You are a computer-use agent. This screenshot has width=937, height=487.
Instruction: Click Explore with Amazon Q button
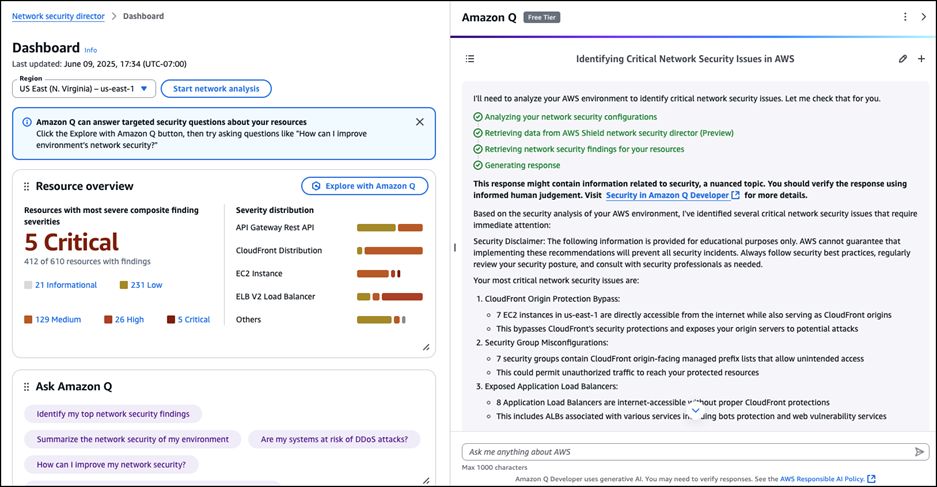tap(365, 186)
